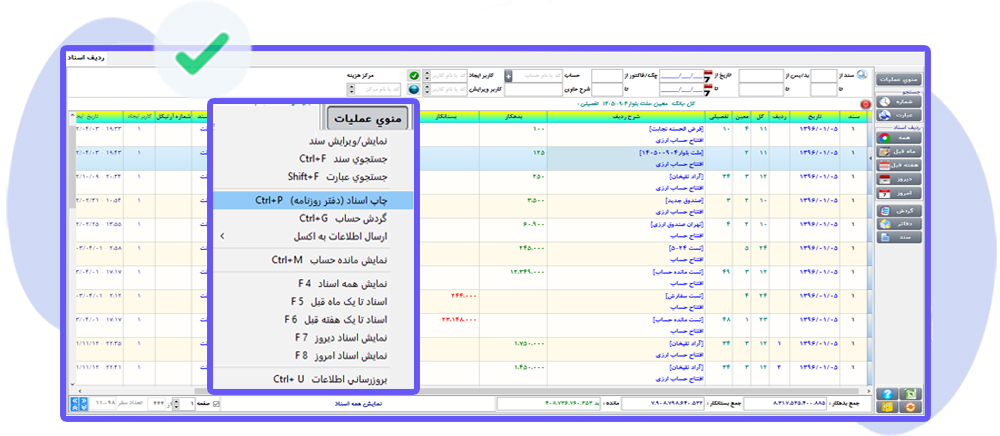1000x436 pixels.
Task: Click the magnifier icon beside سند از
Action: coord(862,75)
